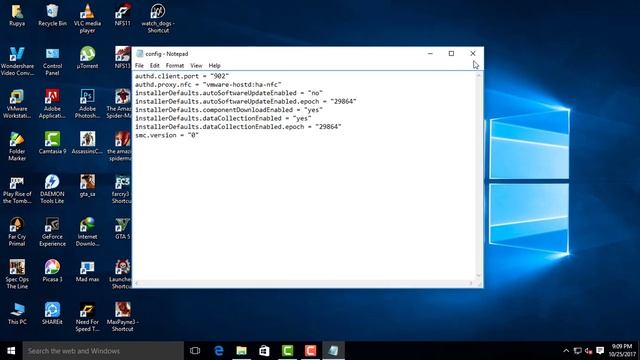Open the Windows Store taskbar icon
The width and height of the screenshot is (640, 360).
264,351
